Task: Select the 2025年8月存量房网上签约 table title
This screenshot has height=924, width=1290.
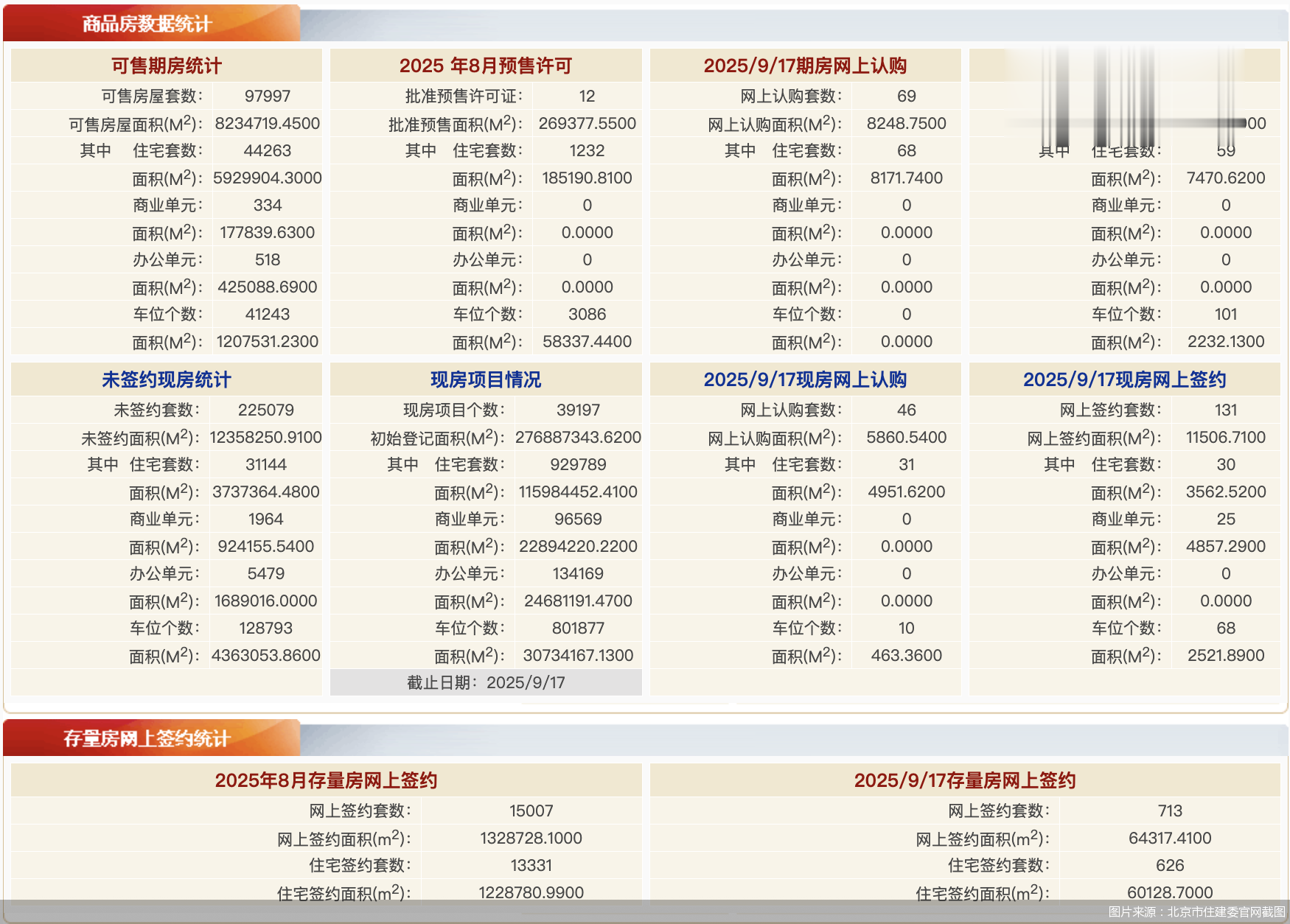Action: coord(326,780)
